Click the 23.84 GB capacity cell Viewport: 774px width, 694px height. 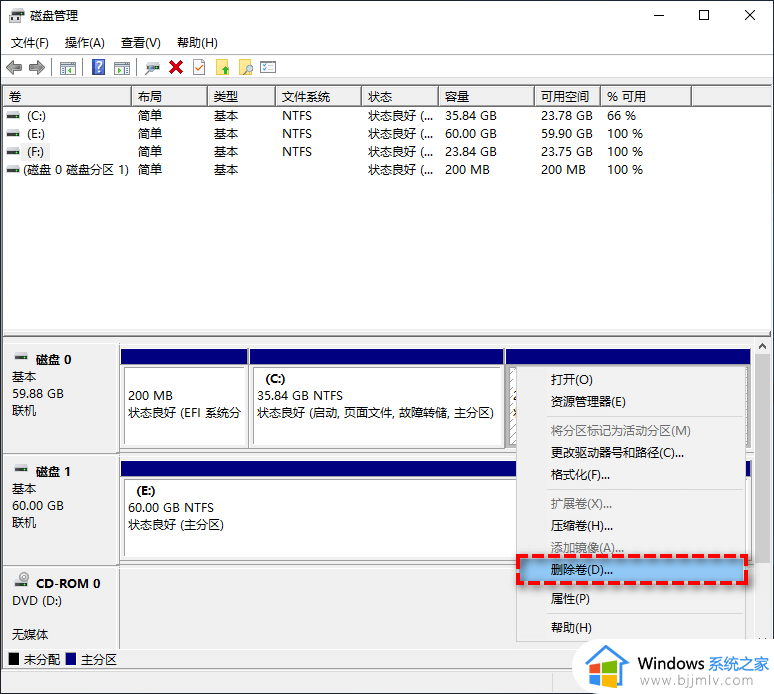click(x=471, y=152)
